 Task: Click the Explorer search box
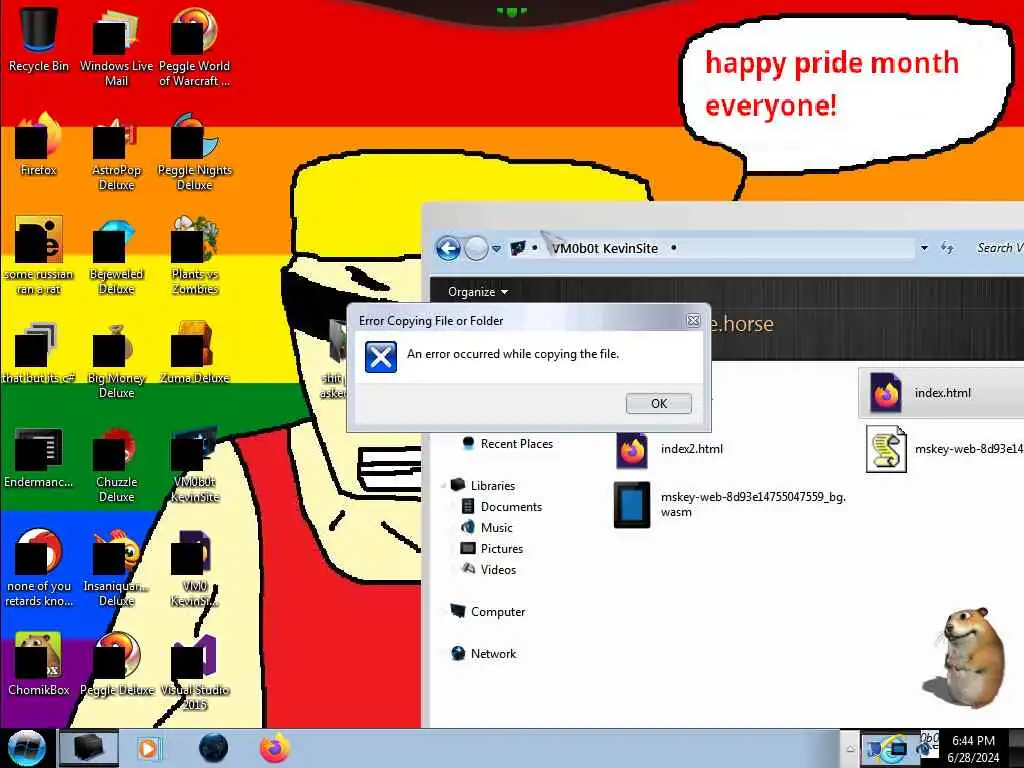point(998,248)
